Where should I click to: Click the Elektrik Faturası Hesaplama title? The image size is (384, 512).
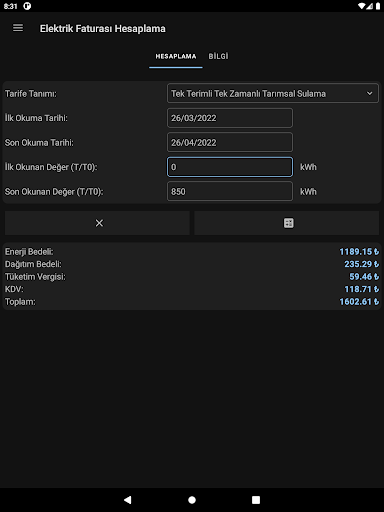click(103, 28)
